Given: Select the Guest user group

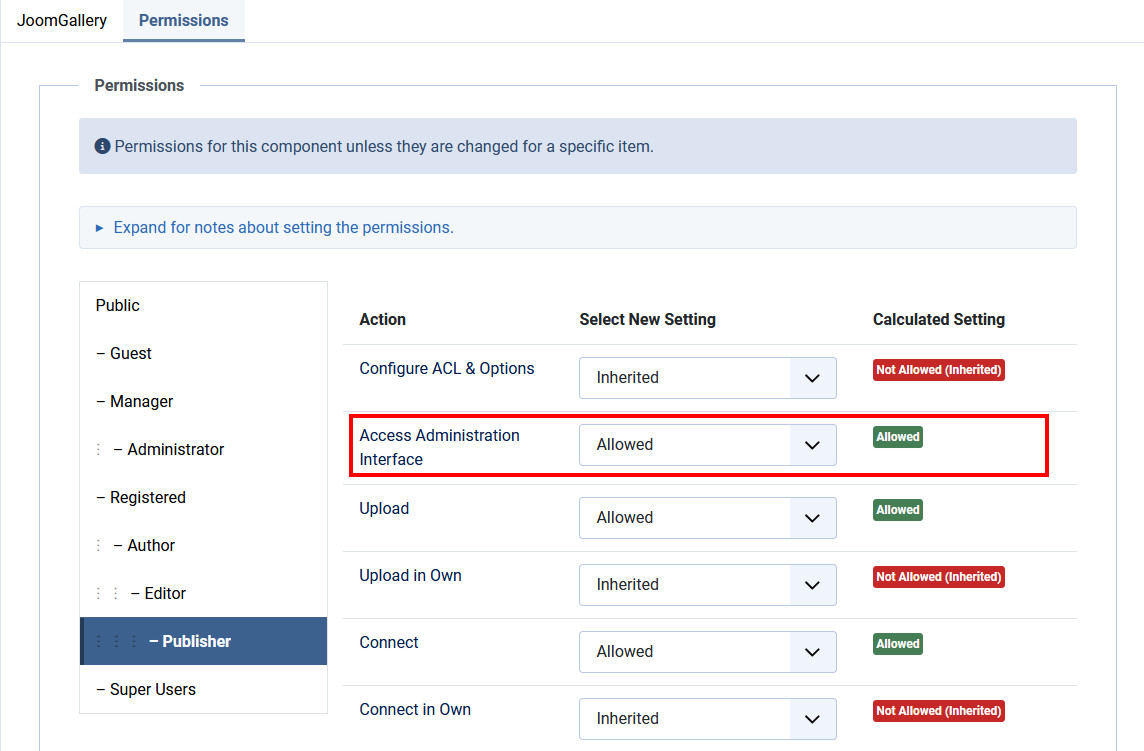Looking at the screenshot, I should [204, 353].
